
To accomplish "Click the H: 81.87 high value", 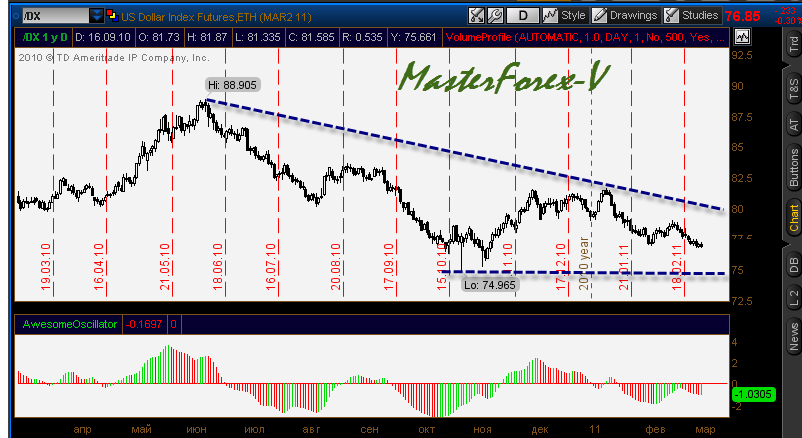I will (x=207, y=37).
